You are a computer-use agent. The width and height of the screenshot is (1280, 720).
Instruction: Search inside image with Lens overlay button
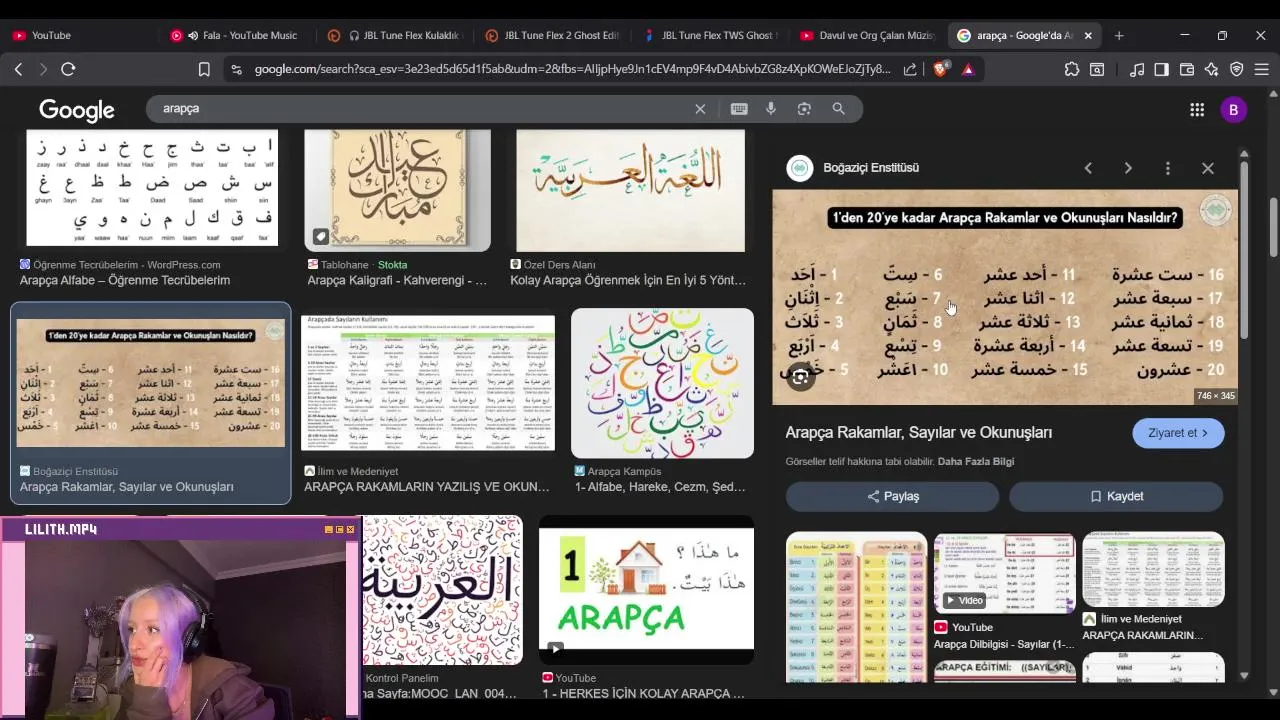click(800, 377)
